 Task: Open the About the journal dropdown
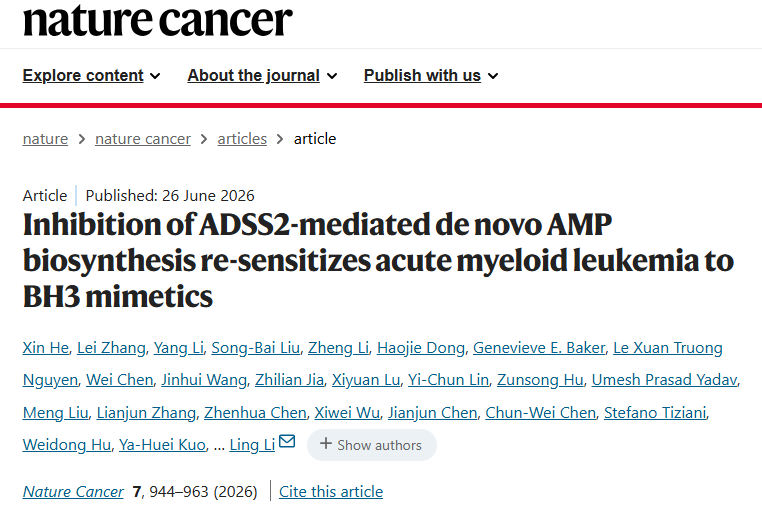pos(262,75)
